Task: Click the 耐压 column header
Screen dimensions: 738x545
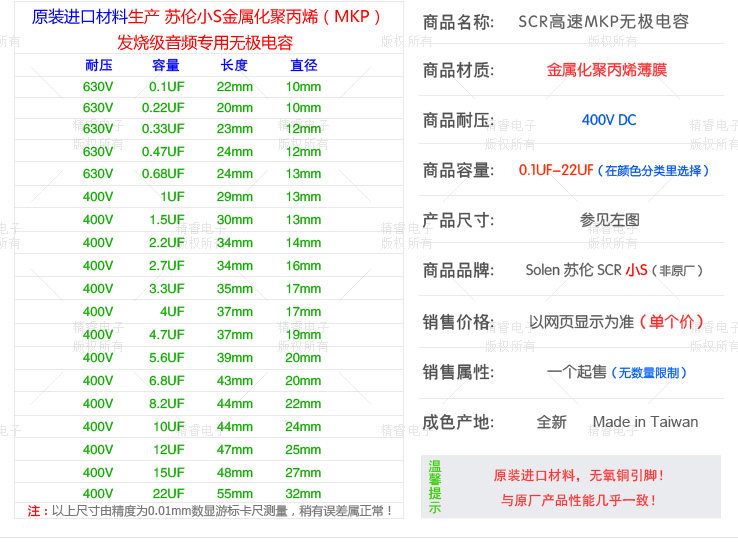Action: (99, 65)
